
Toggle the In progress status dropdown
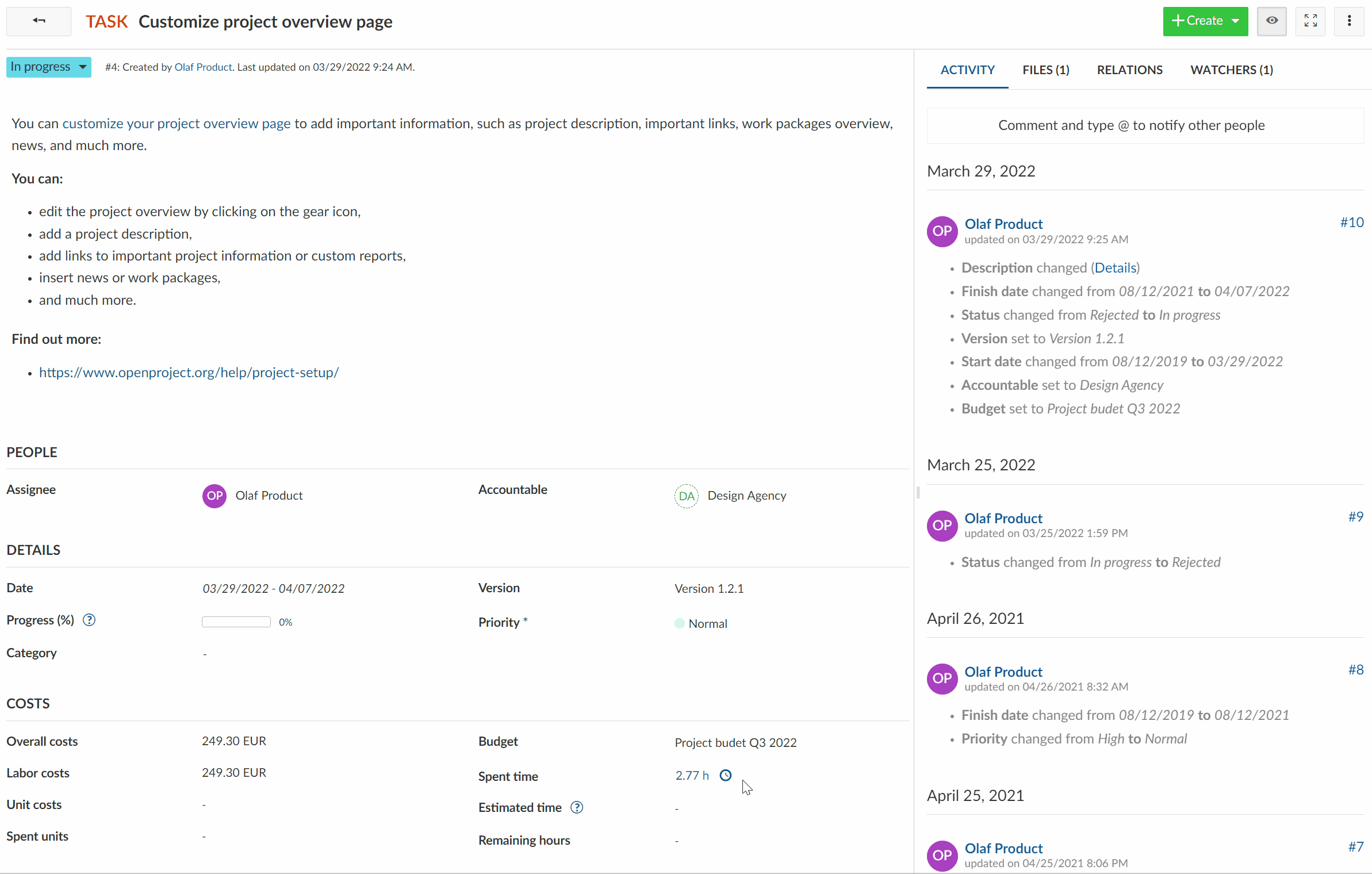coord(48,67)
